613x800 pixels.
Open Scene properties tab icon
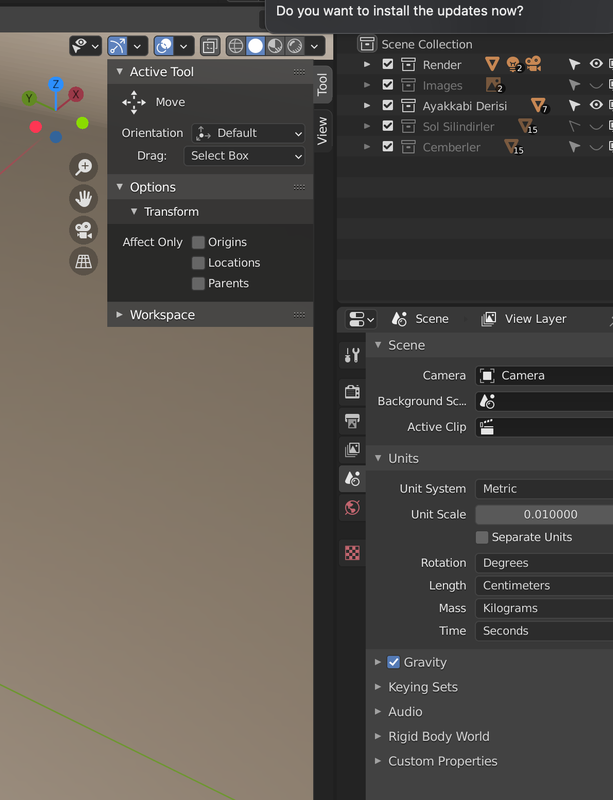point(352,479)
